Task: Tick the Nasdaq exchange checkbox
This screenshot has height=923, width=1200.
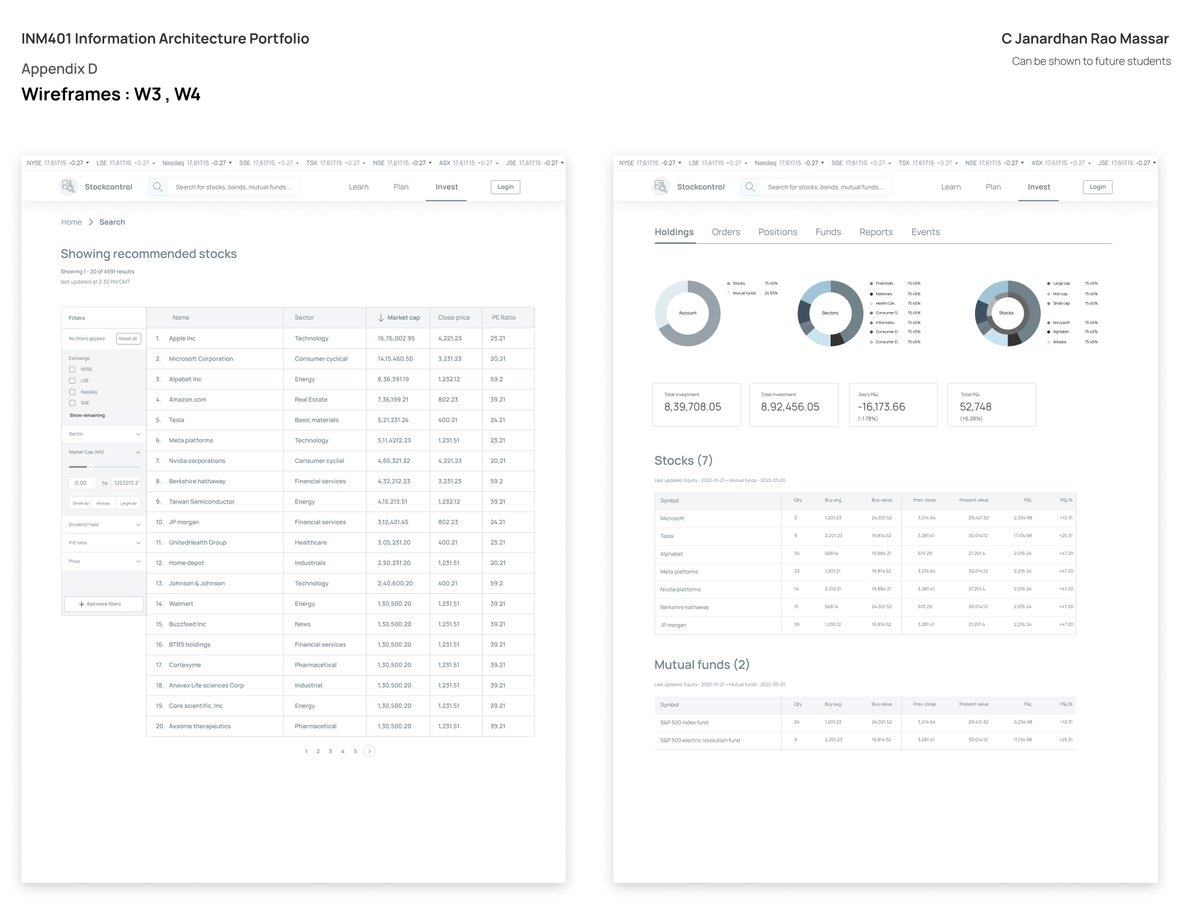Action: [72, 392]
